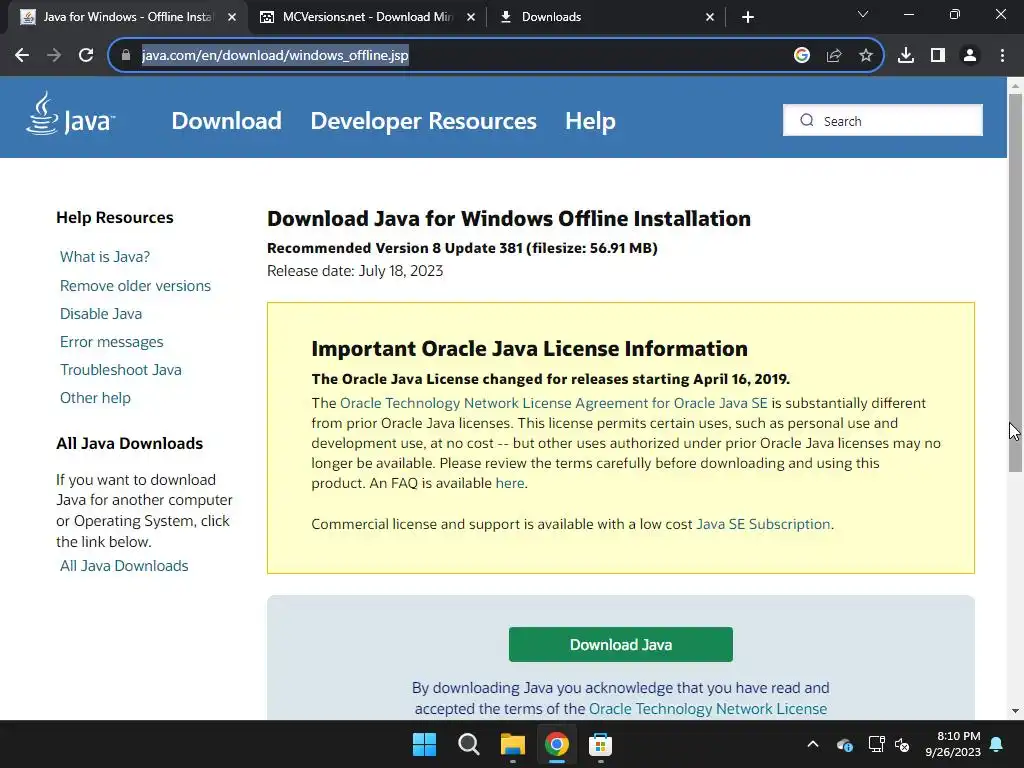Viewport: 1024px width, 768px height.
Task: Open the 'Other help' link
Action: coord(95,398)
